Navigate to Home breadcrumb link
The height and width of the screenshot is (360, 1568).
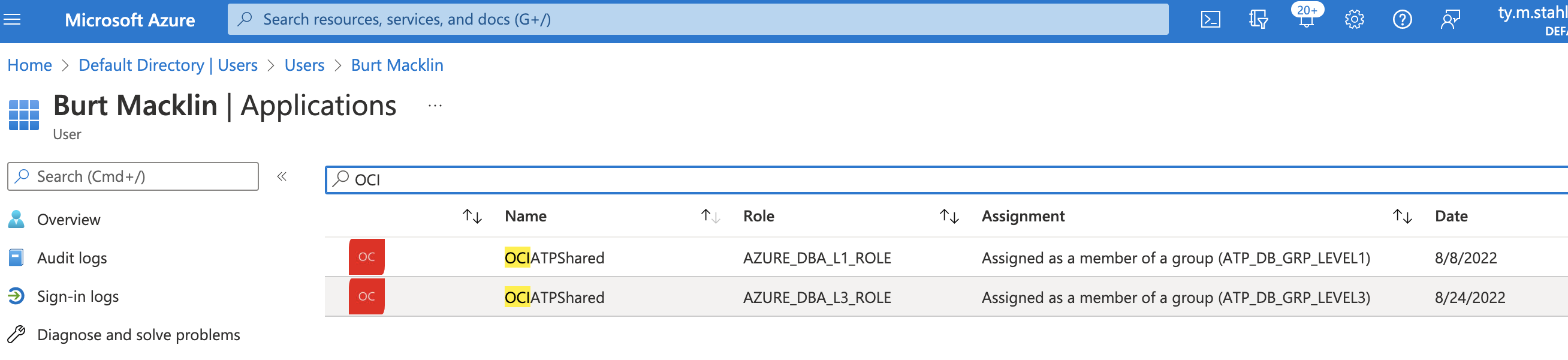(29, 65)
